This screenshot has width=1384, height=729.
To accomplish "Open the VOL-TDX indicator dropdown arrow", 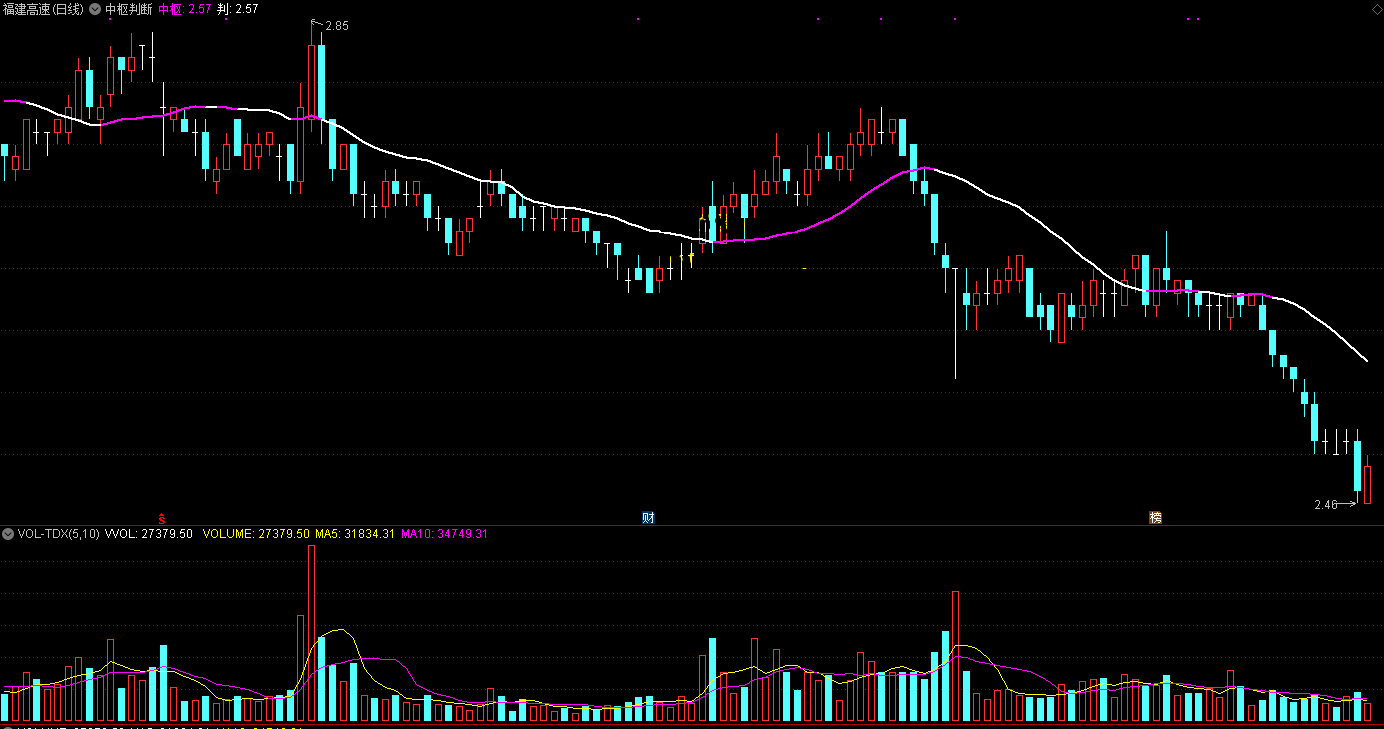I will click(8, 534).
